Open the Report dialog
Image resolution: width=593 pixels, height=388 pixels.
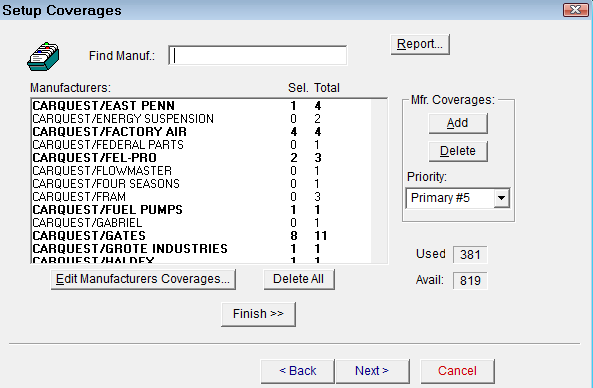click(420, 44)
